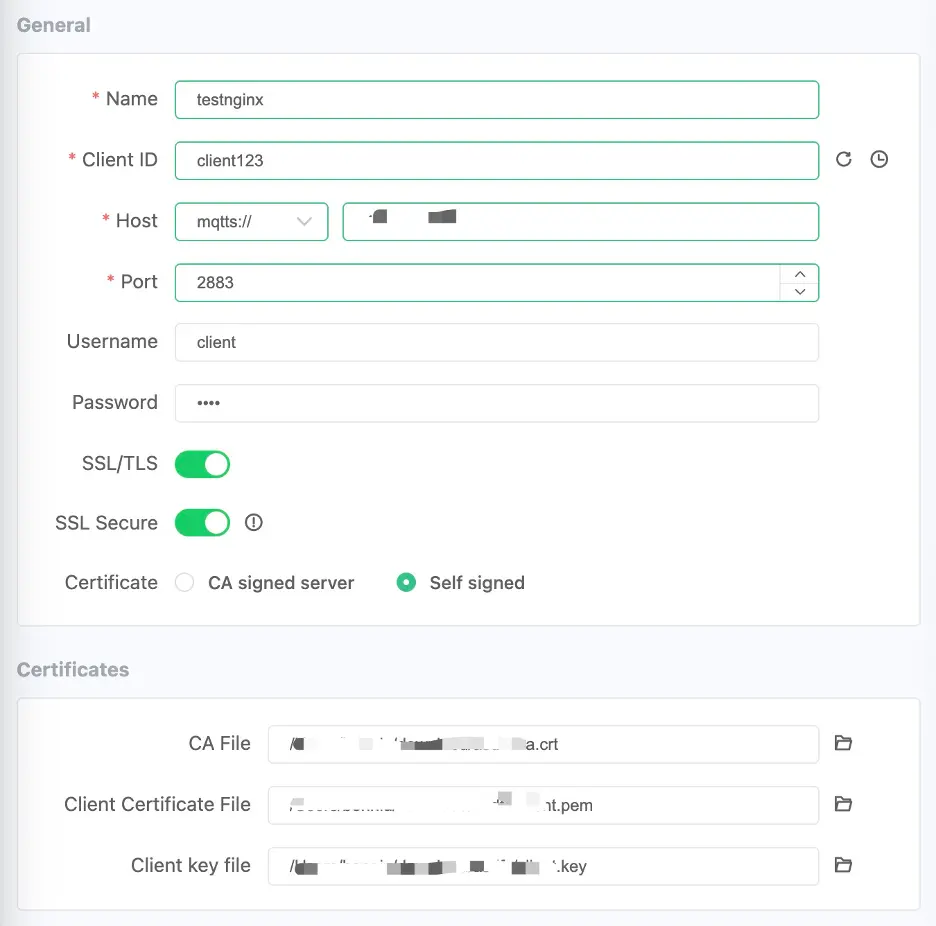
Task: Open the mqtts:// protocol dropdown
Action: tap(251, 222)
